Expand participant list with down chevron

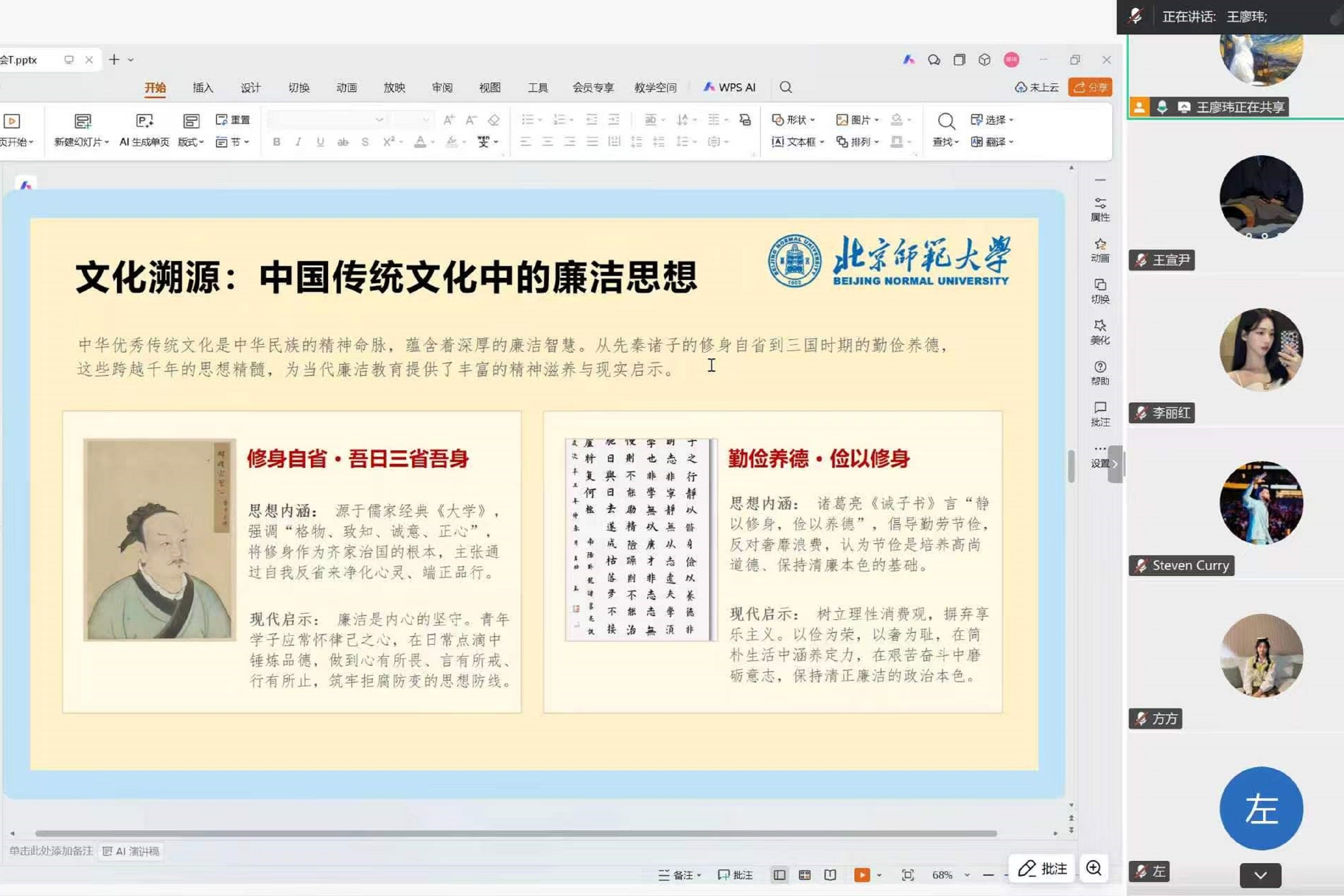tap(1260, 875)
